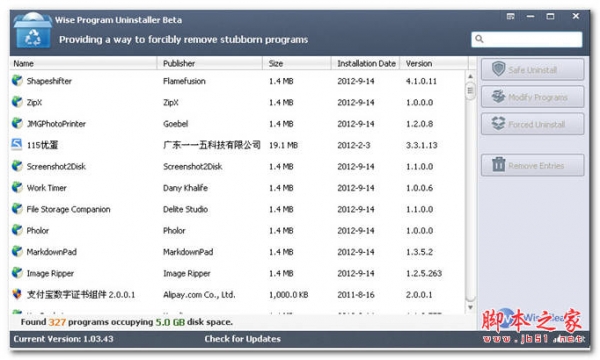Select the File Storage Companion name
Image resolution: width=600 pixels, height=360 pixels.
[68, 209]
